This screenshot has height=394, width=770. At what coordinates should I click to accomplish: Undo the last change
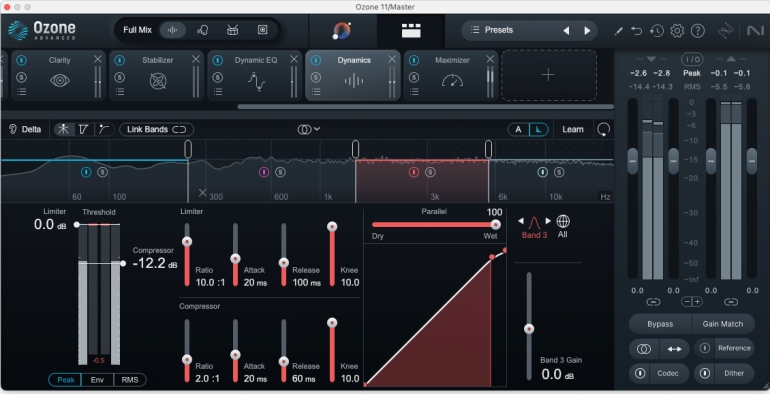[637, 31]
